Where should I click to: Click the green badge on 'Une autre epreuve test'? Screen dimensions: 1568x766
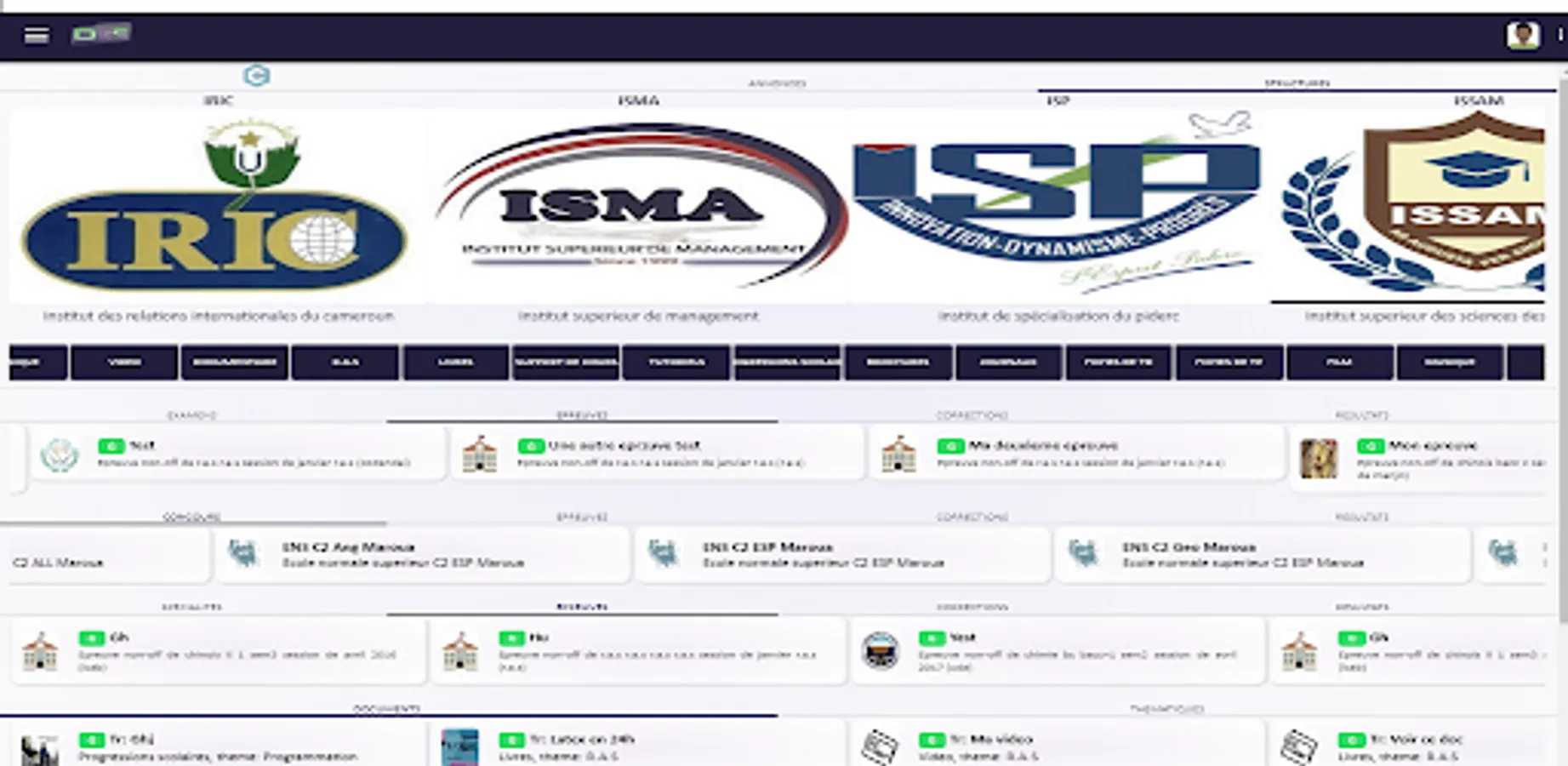[531, 446]
